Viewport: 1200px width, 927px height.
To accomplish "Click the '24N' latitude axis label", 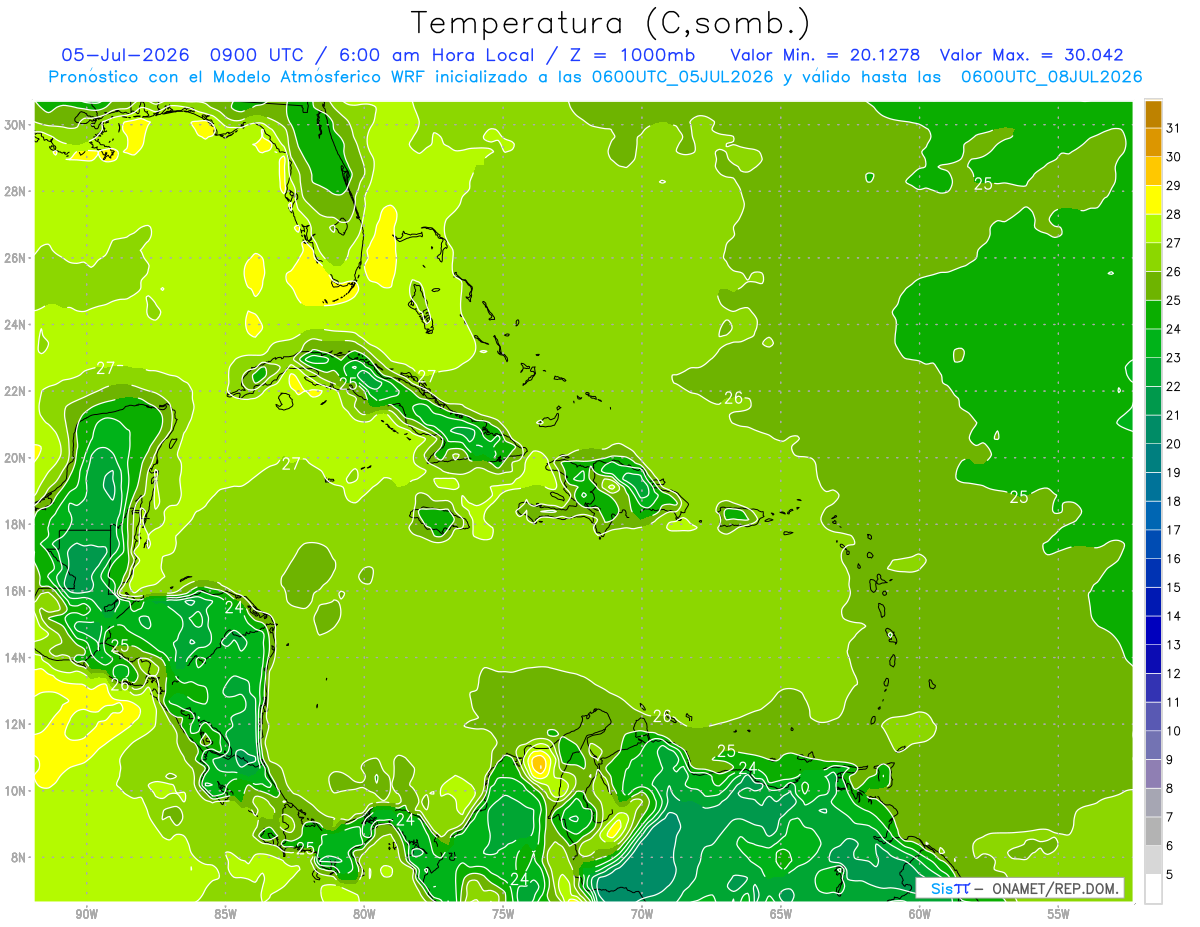I will click(x=16, y=325).
